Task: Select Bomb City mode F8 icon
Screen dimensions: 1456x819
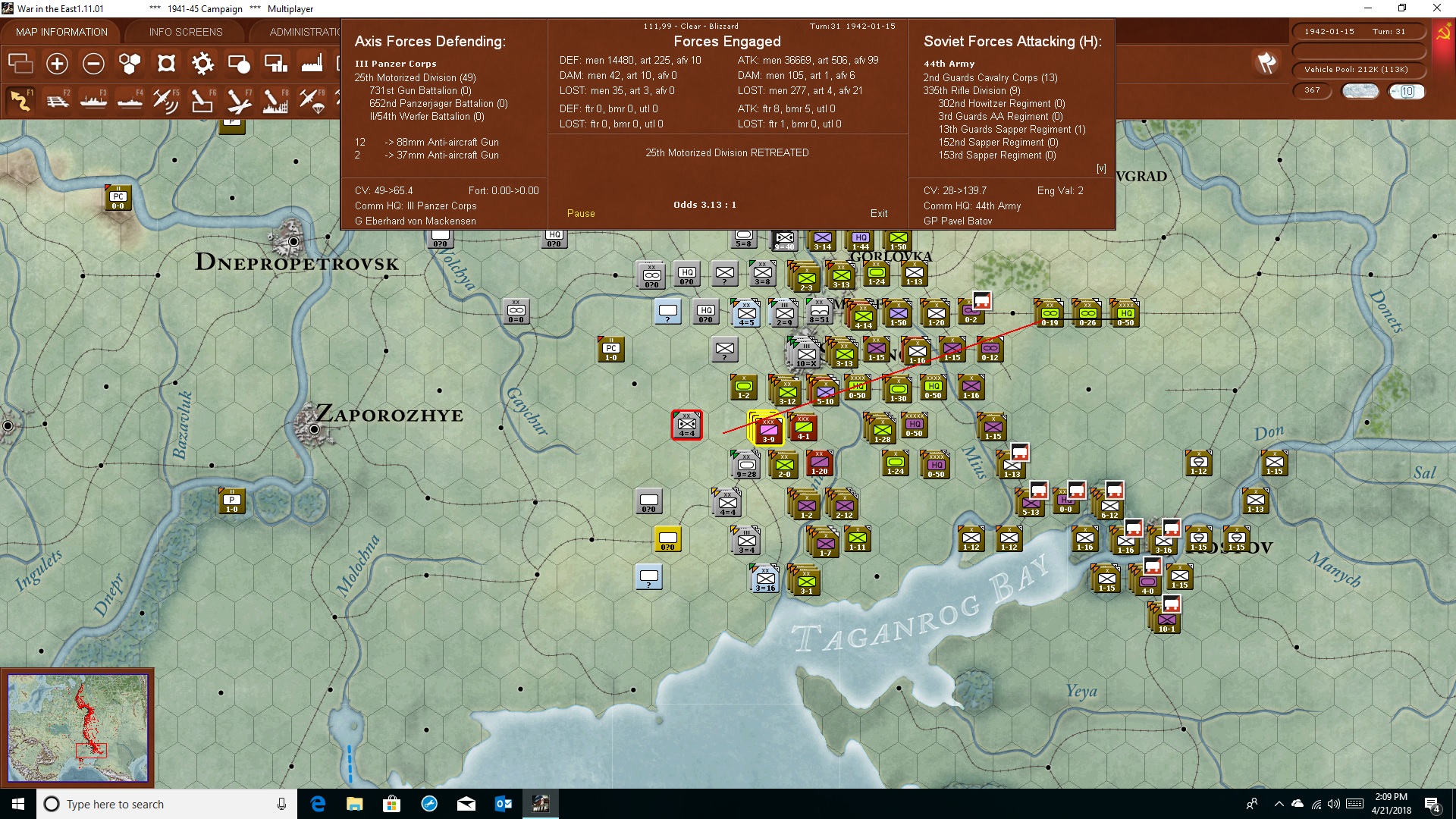Action: tap(275, 100)
